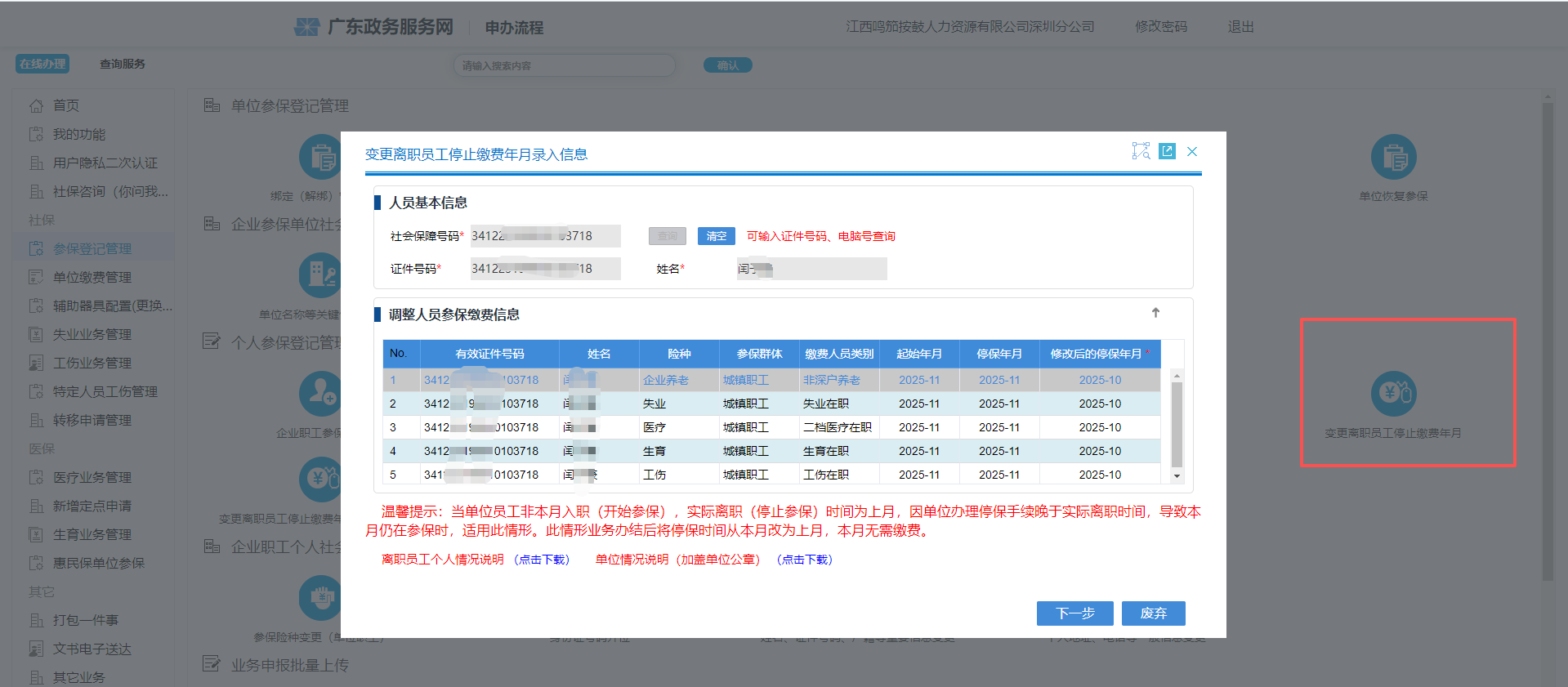Select the 医疗 insurance row
Viewport: 1568px width, 687px height.
pos(771,427)
